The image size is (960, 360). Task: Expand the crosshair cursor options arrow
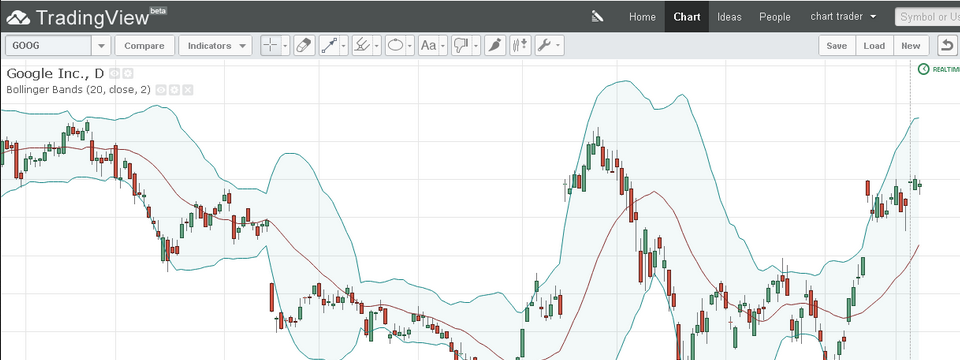[285, 46]
